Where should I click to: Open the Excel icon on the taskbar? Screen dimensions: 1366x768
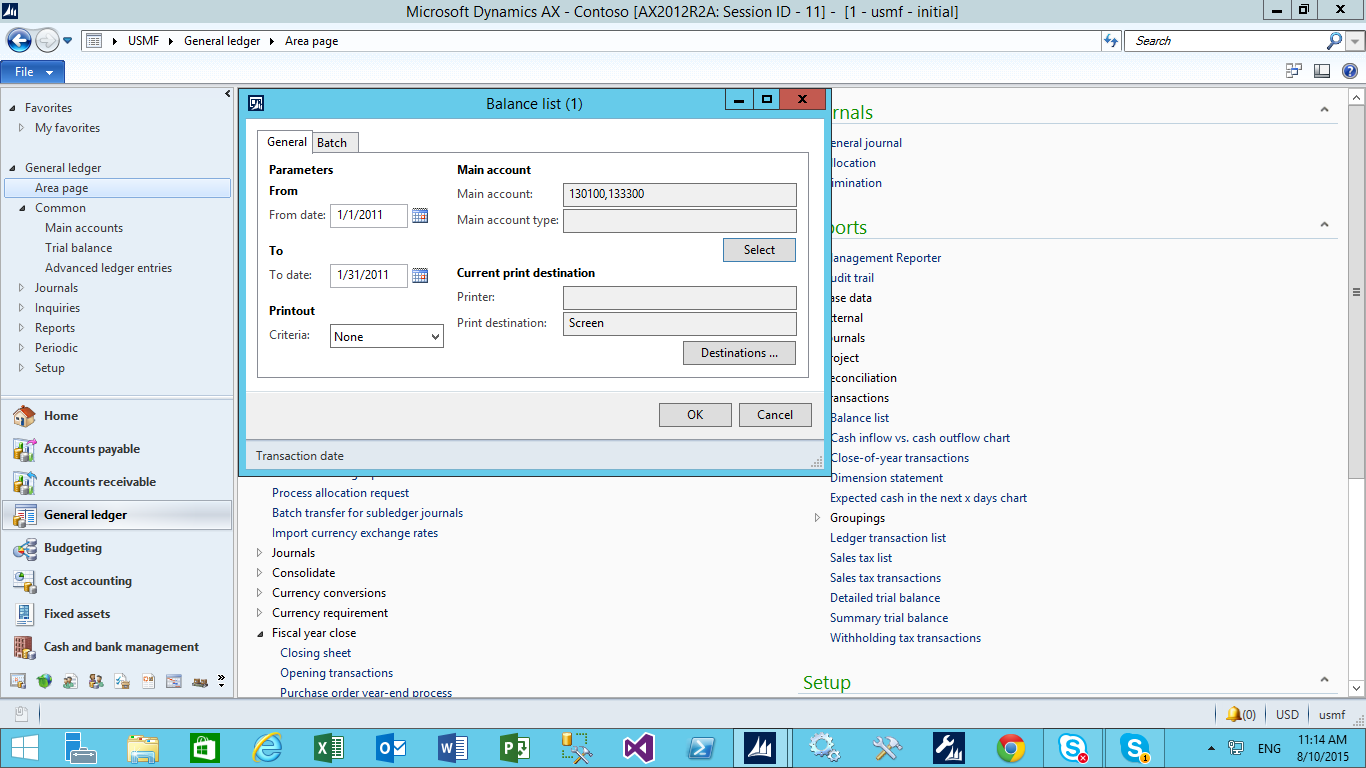(x=329, y=747)
